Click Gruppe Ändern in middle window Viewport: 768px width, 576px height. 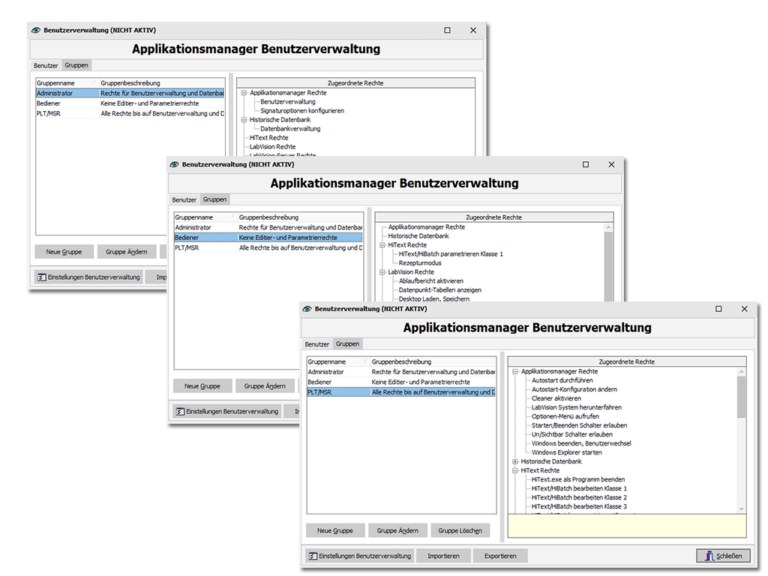[265, 386]
